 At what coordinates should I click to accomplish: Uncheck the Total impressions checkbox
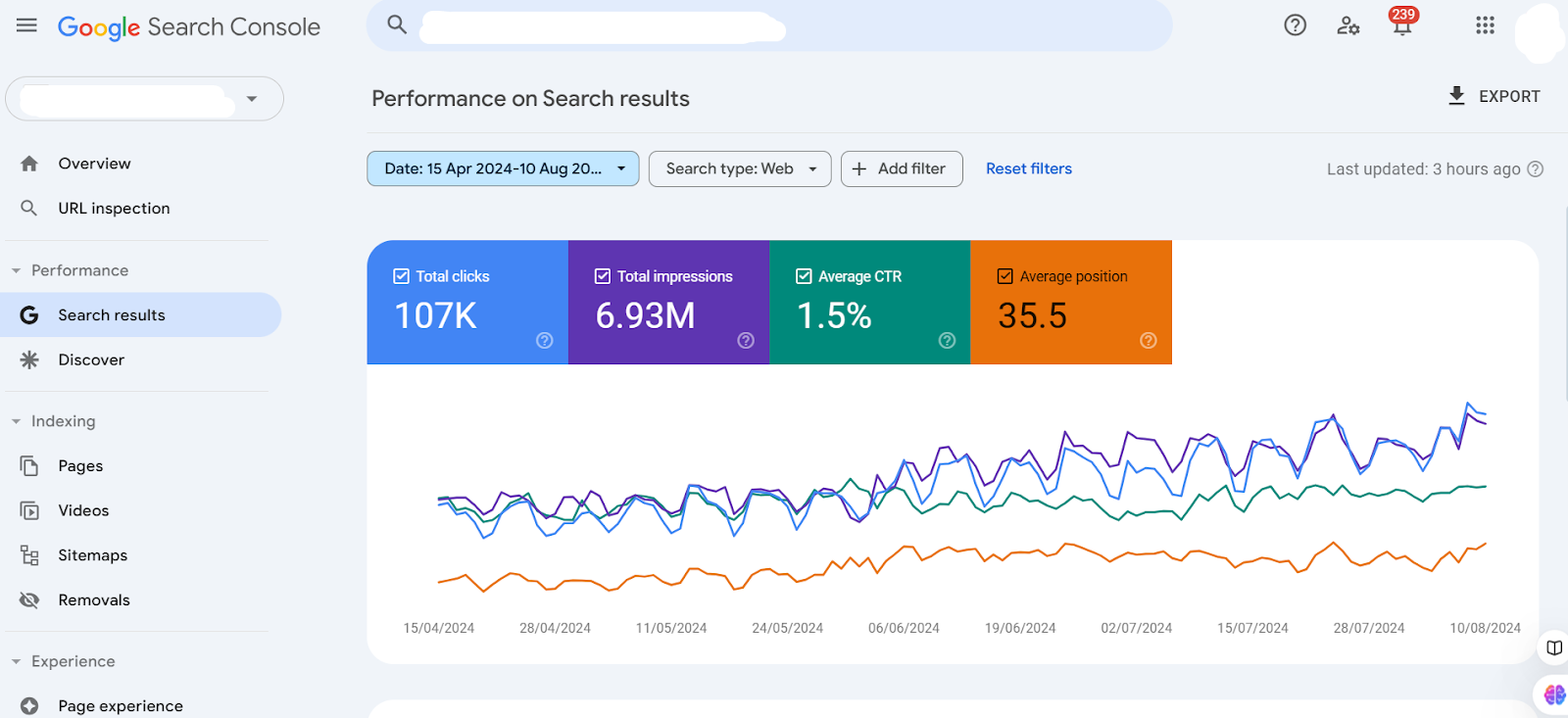click(603, 276)
